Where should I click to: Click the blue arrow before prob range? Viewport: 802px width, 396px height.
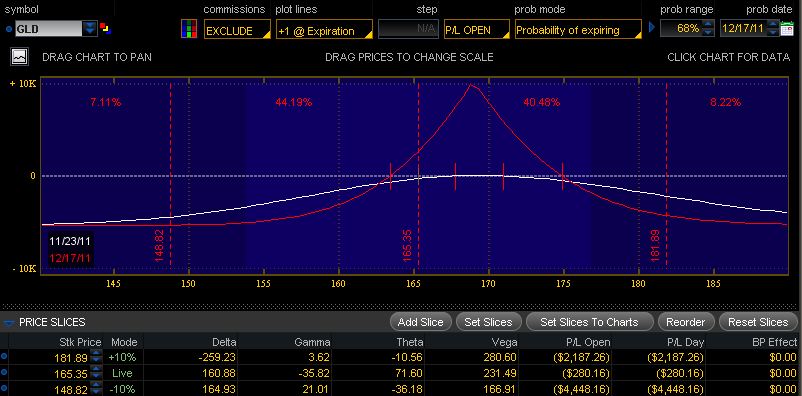tap(652, 27)
